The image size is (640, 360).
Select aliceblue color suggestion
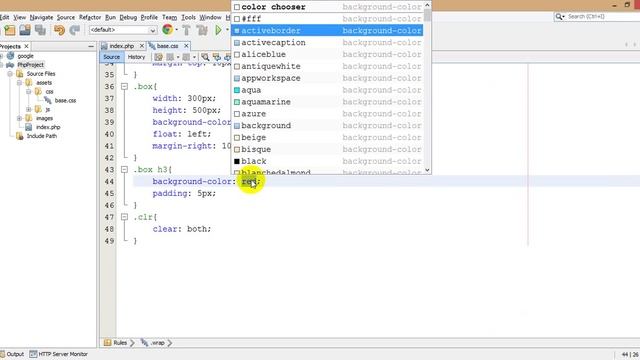pyautogui.click(x=327, y=54)
